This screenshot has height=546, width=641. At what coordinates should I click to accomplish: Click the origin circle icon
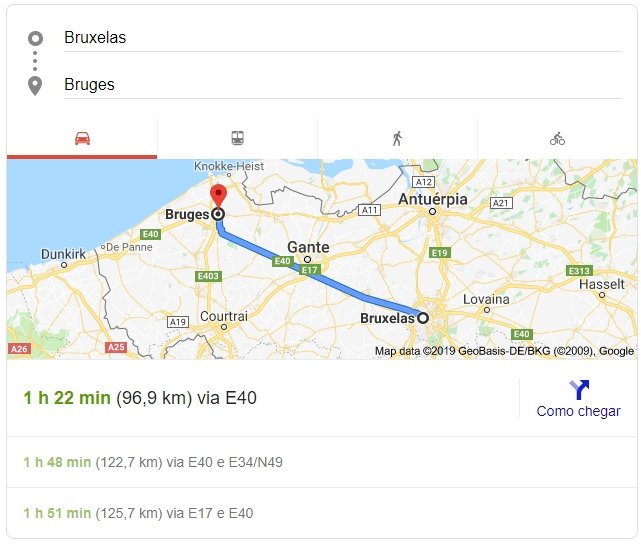click(x=36, y=38)
